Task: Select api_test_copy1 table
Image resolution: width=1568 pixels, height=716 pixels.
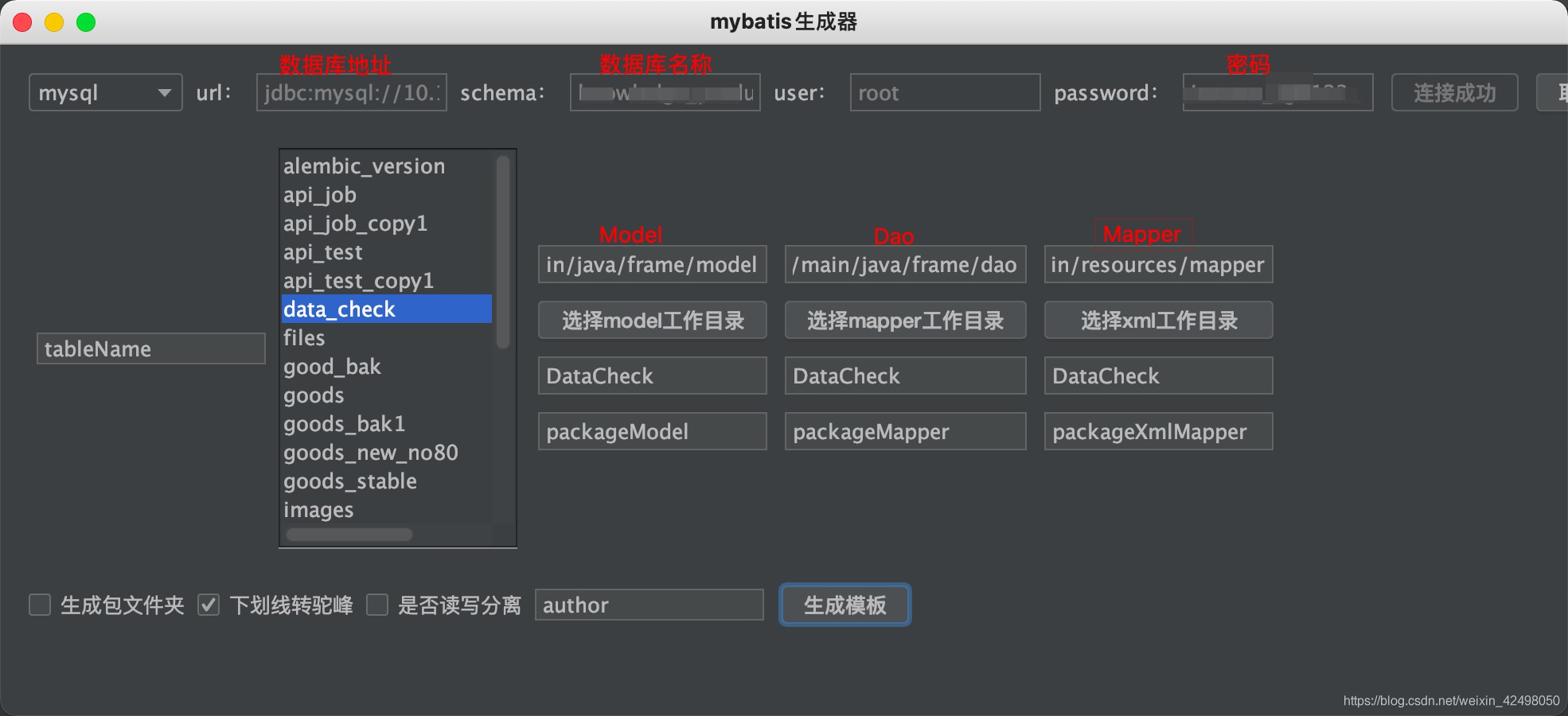Action: (387, 280)
